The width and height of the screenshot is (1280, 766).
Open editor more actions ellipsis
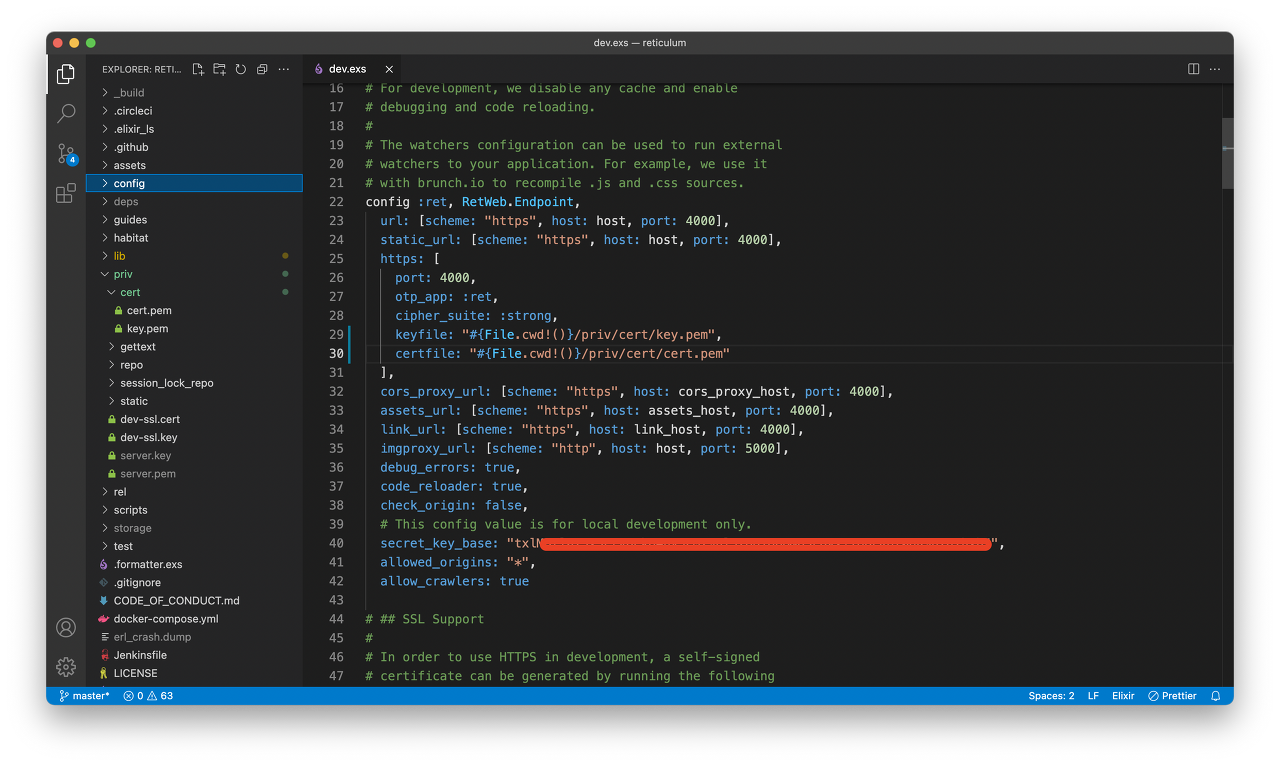(x=1215, y=69)
